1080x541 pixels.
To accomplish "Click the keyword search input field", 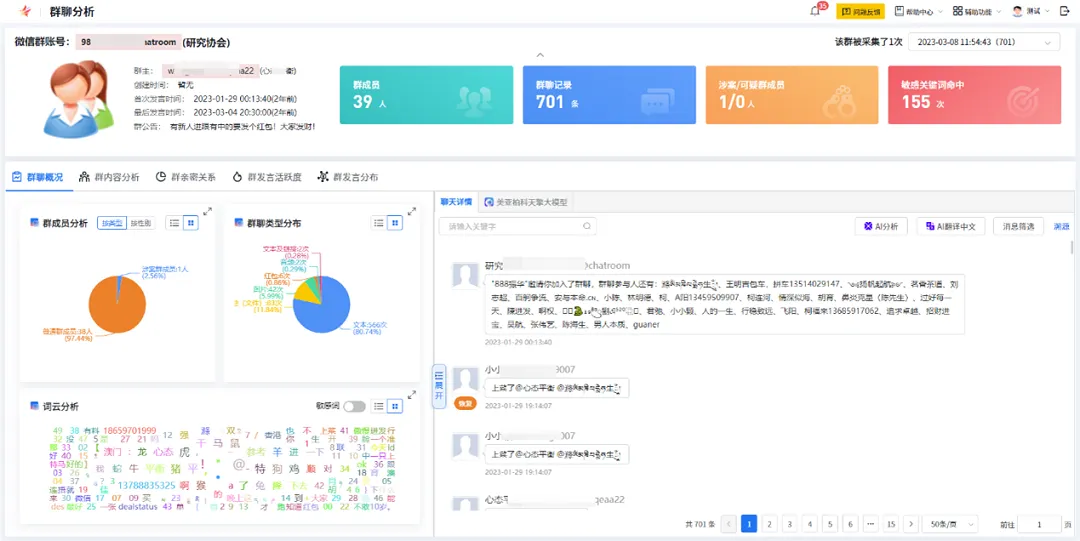I will pos(517,226).
